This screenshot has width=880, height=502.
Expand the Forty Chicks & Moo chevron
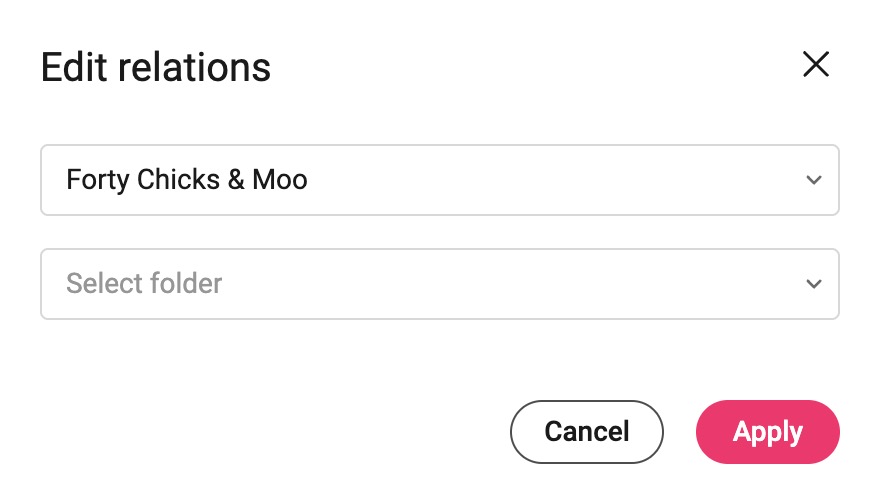coord(814,180)
